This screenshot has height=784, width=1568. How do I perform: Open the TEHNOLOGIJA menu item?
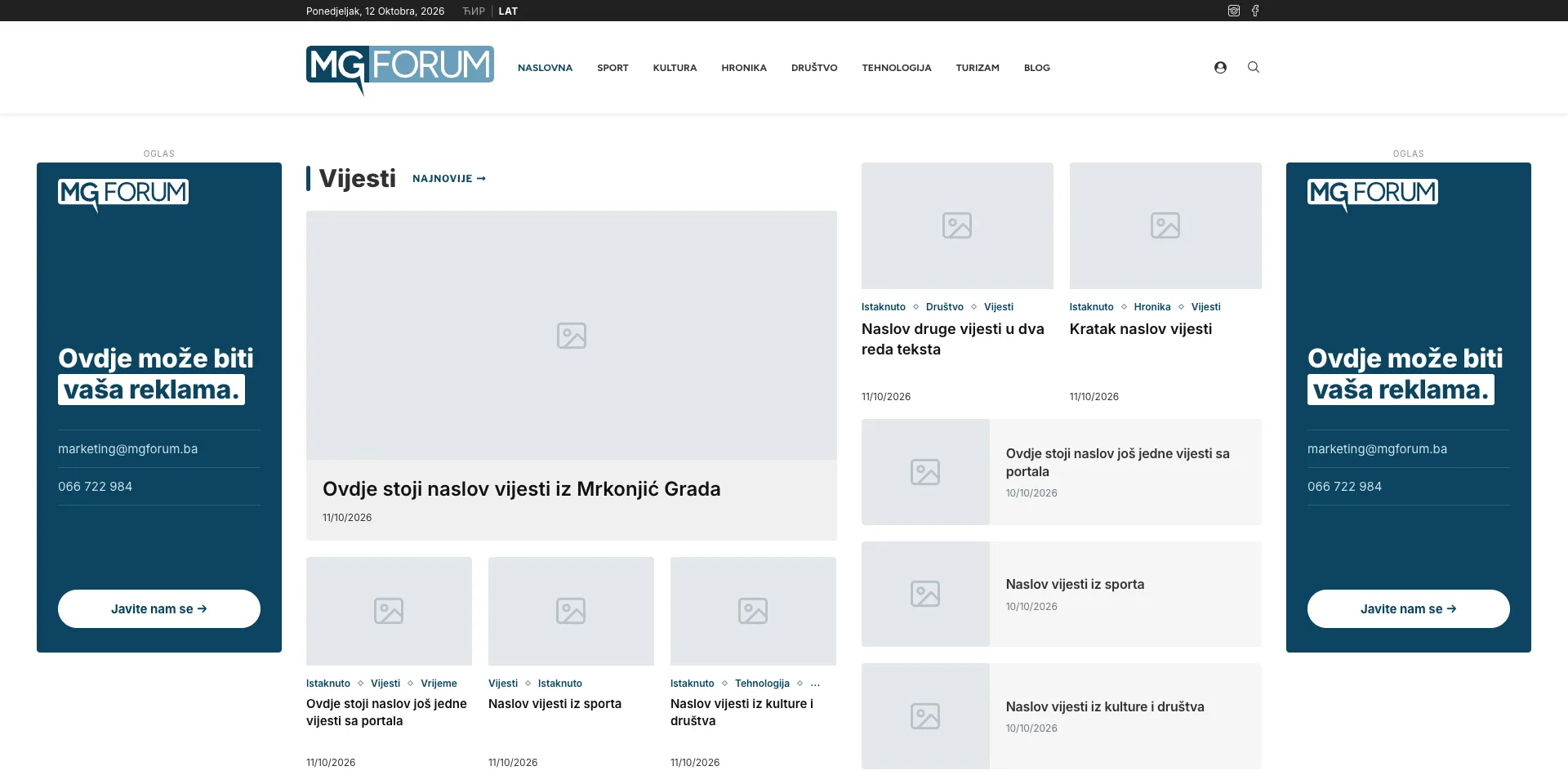(897, 68)
